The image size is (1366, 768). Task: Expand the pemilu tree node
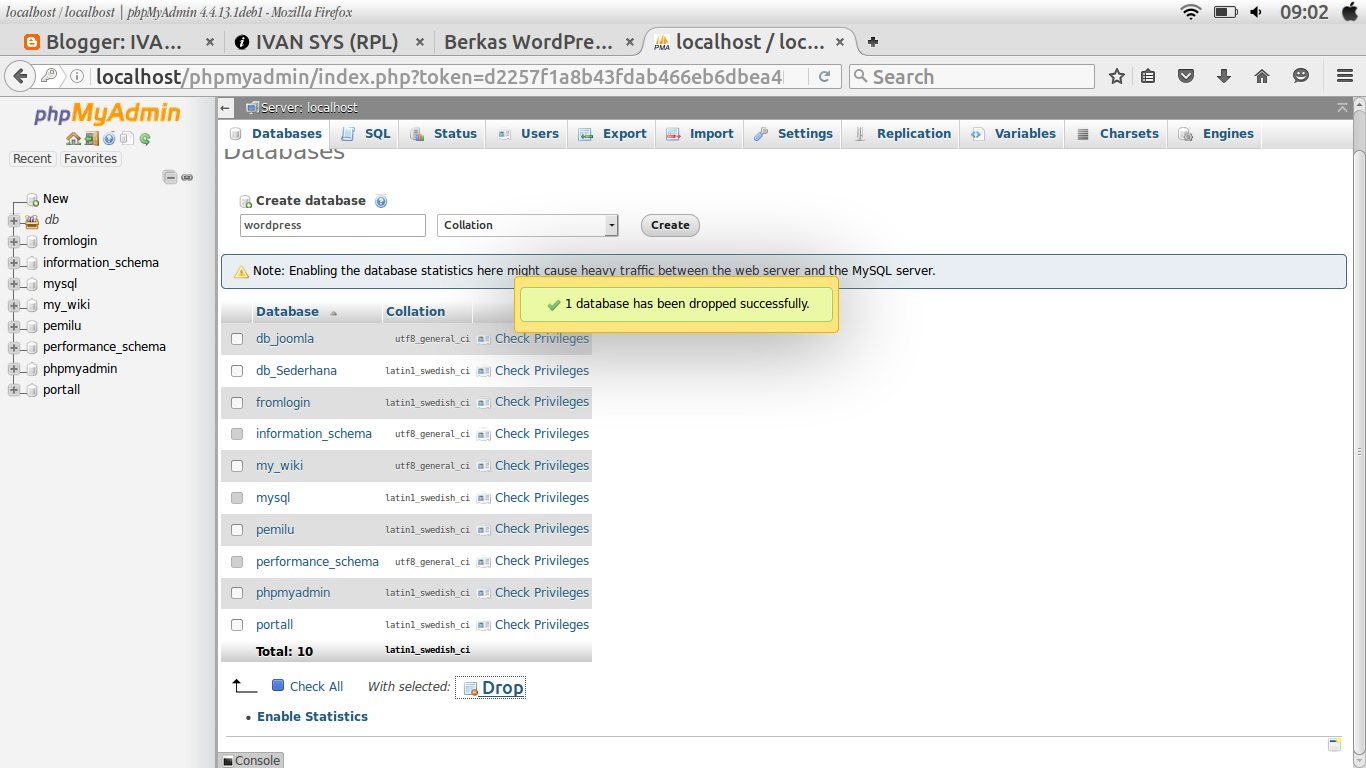[x=14, y=326]
